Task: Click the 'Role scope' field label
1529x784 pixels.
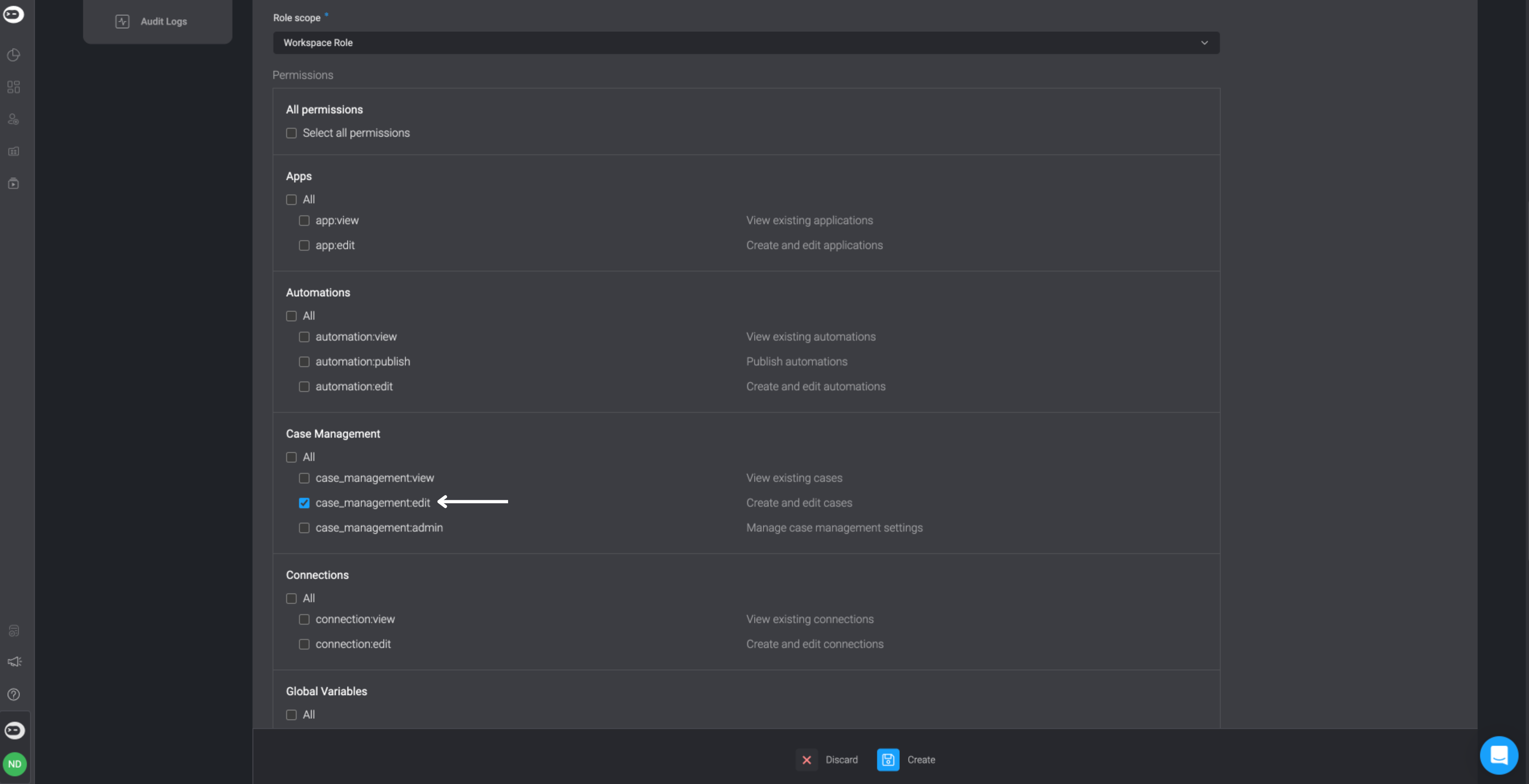Action: coord(296,18)
